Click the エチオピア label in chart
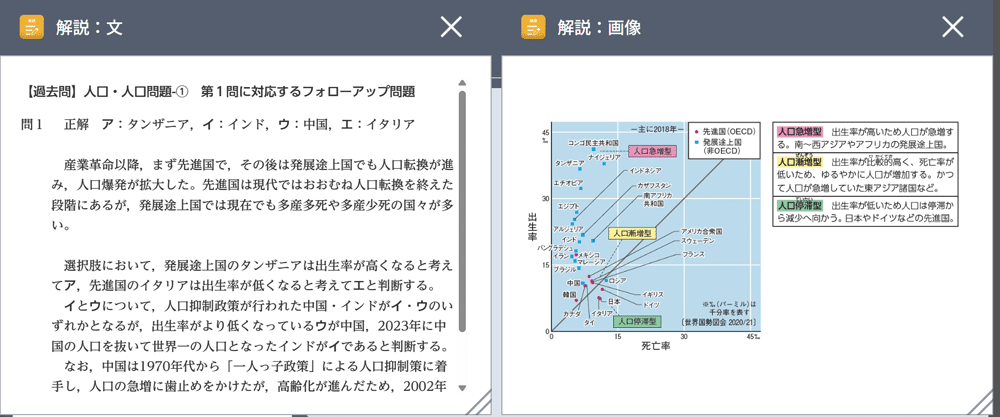This screenshot has height=417, width=1000. [x=568, y=183]
